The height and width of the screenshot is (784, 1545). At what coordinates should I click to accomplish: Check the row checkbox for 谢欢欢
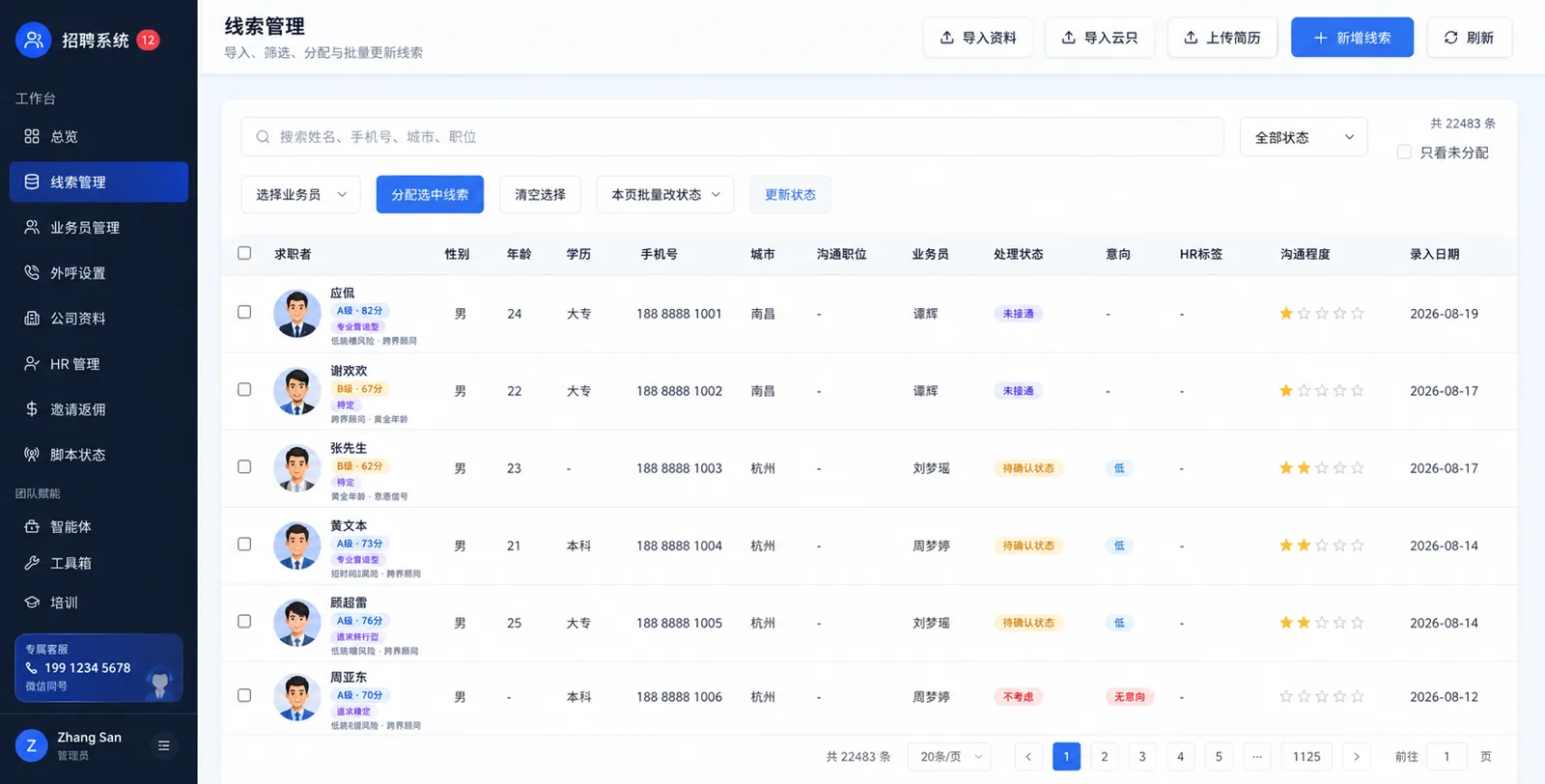pyautogui.click(x=244, y=389)
